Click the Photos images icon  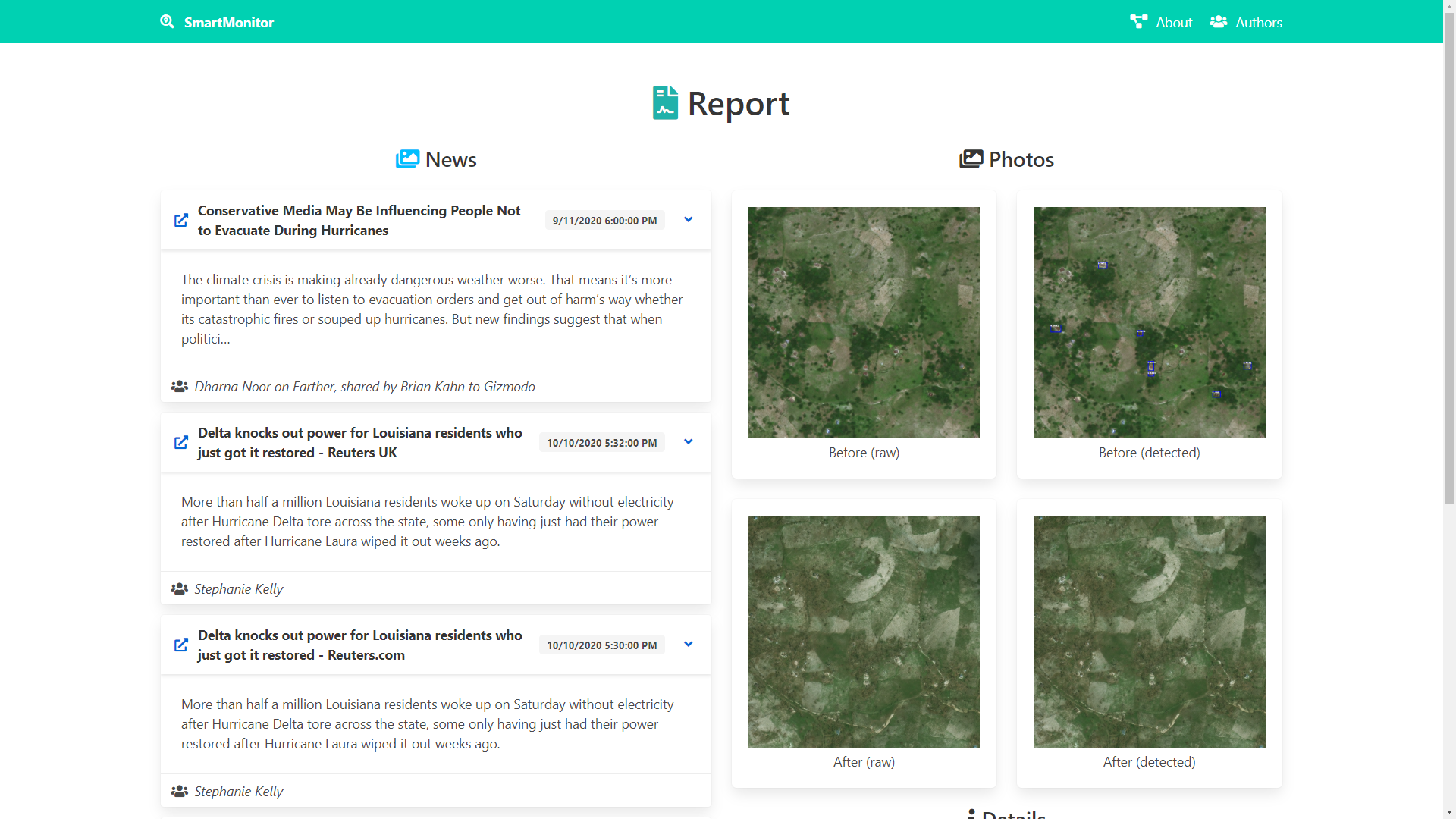tap(971, 159)
